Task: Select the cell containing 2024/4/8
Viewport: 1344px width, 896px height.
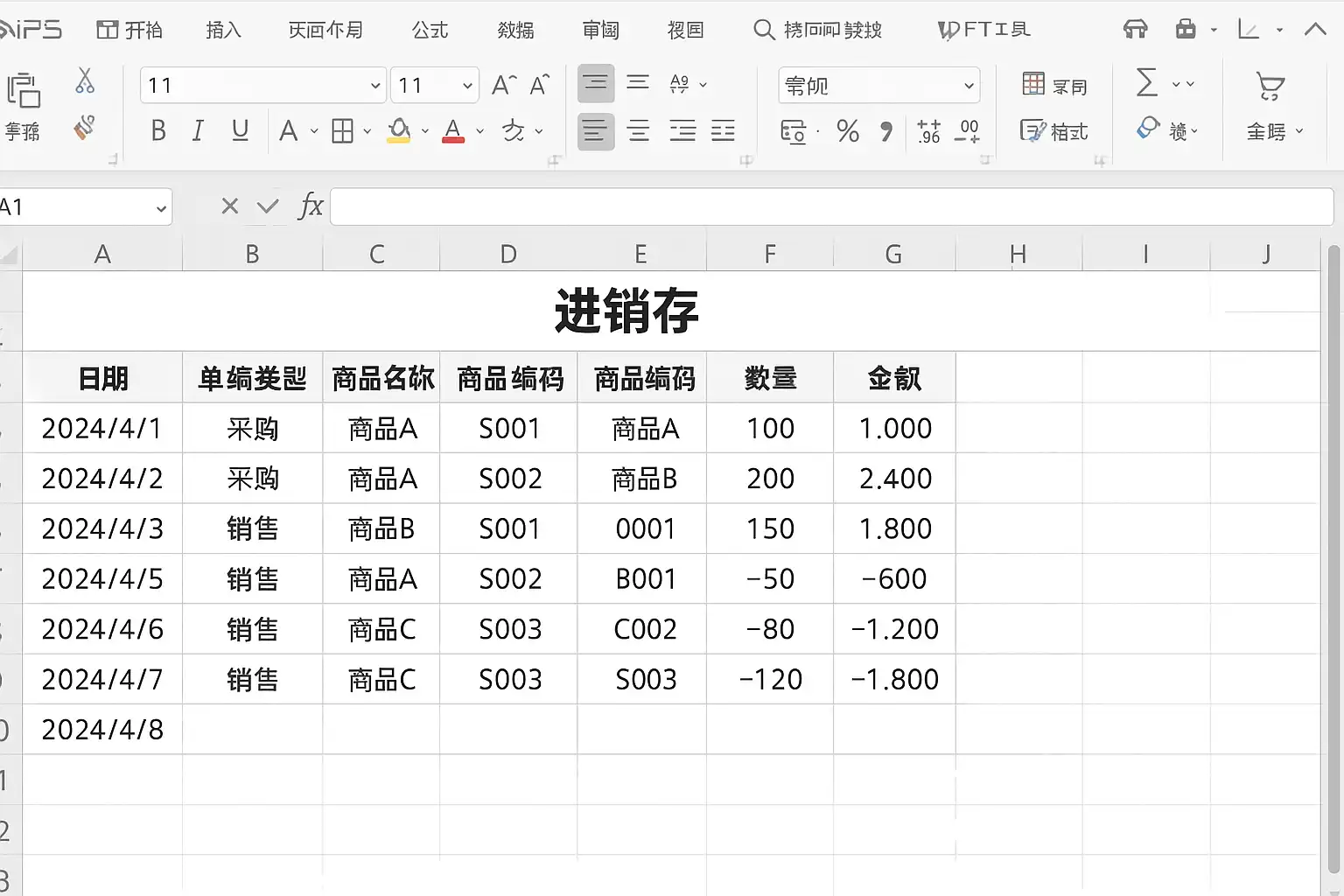Action: (x=102, y=729)
